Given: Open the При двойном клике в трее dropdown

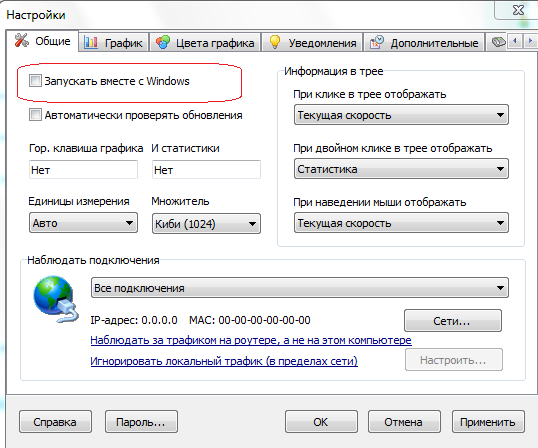Looking at the screenshot, I should point(401,169).
